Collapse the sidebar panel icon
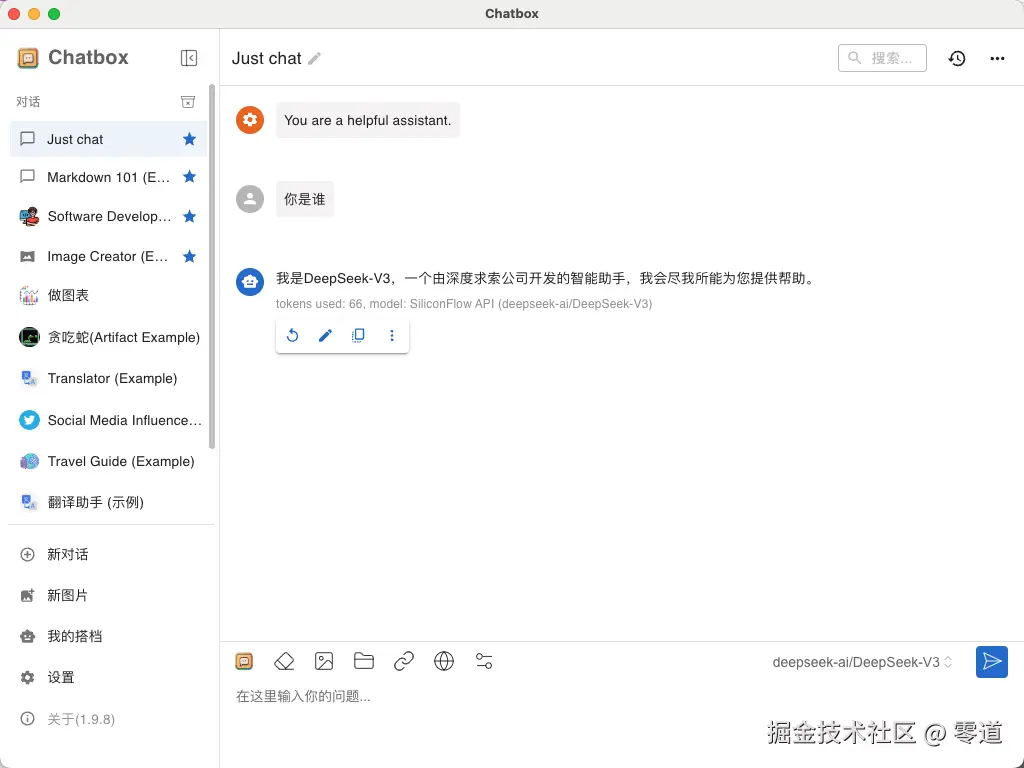Viewport: 1024px width, 768px height. [189, 58]
